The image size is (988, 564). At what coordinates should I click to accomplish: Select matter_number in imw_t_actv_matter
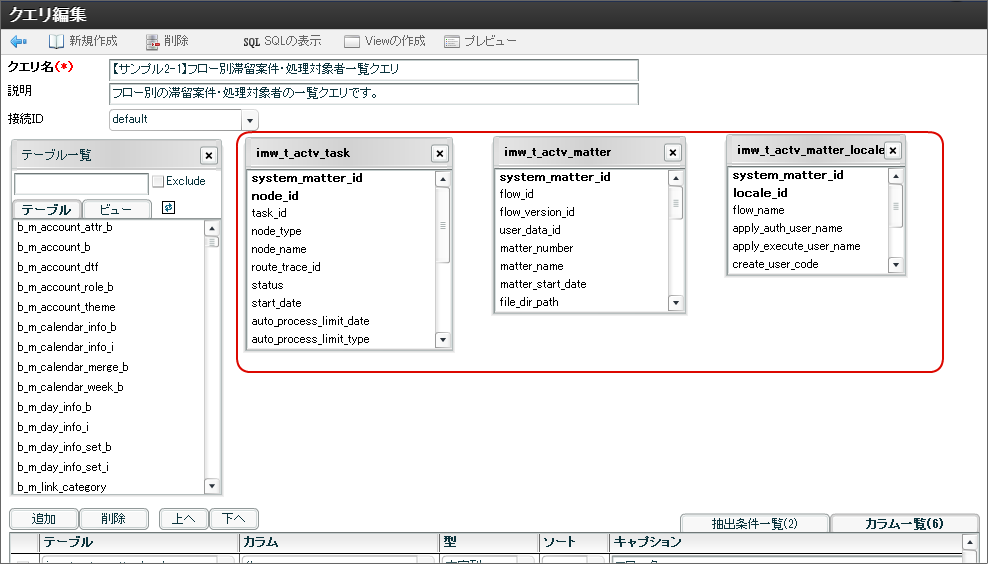click(536, 248)
